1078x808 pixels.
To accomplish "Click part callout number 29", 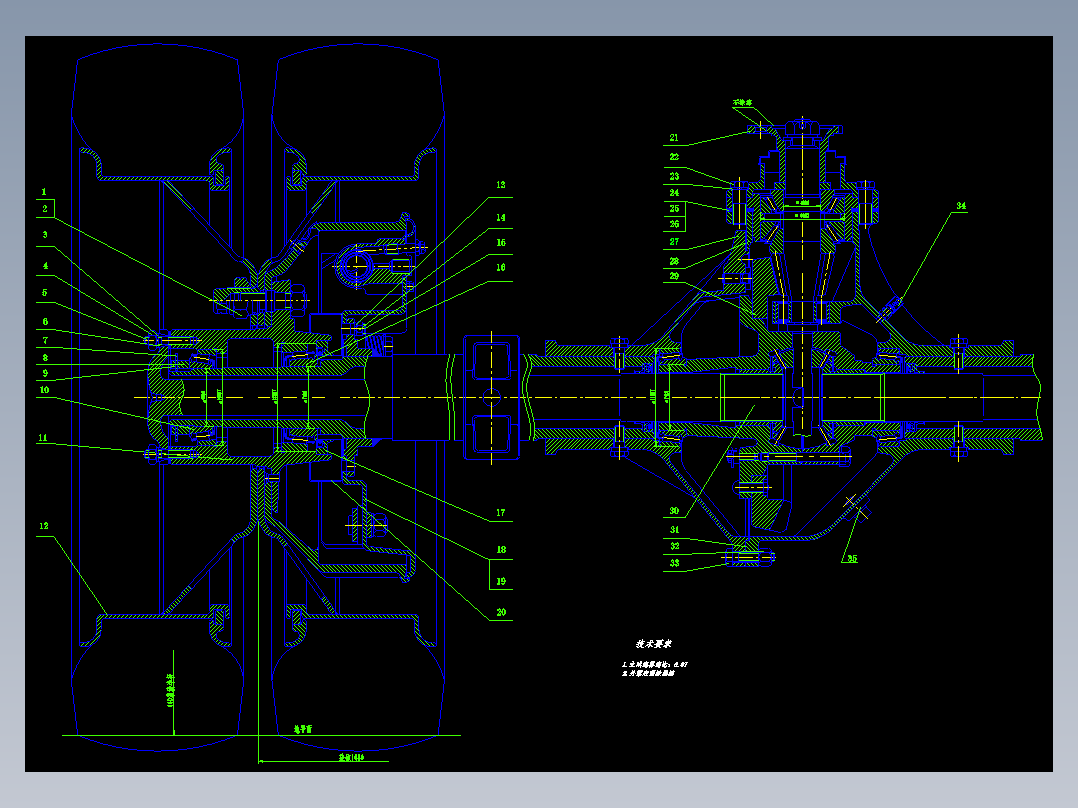I will [674, 276].
